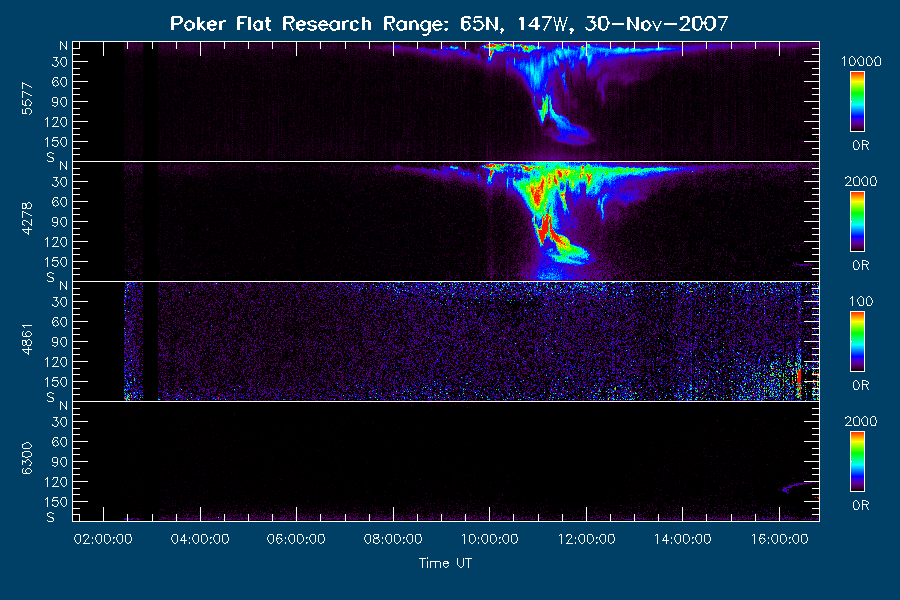Click the rainbow colorbar beside the 5577 panel
This screenshot has height=600, width=900.
coord(858,102)
